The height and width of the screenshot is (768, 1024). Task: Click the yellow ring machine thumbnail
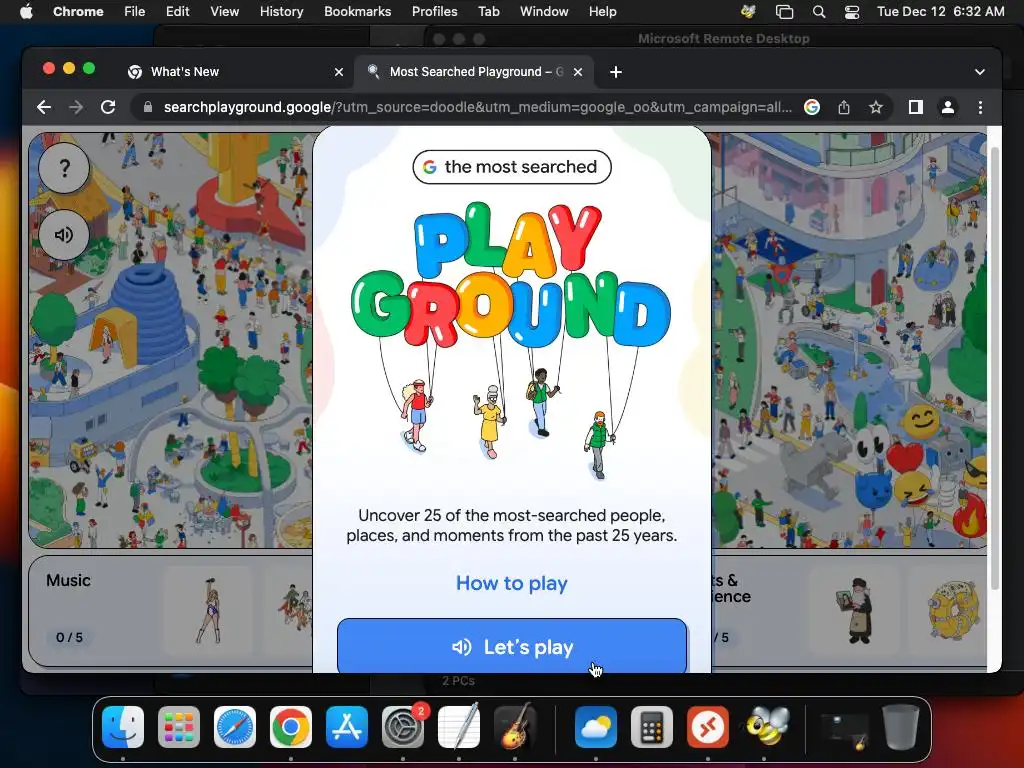tap(953, 611)
